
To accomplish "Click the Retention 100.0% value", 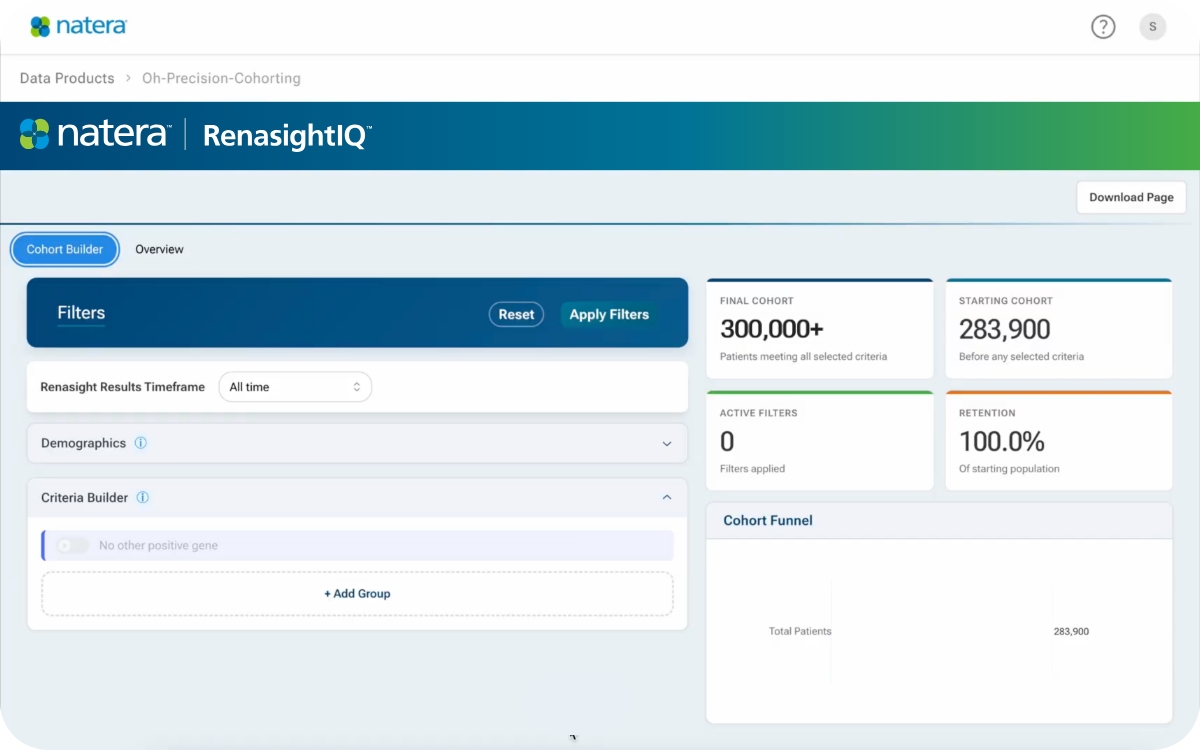I will coord(1002,441).
